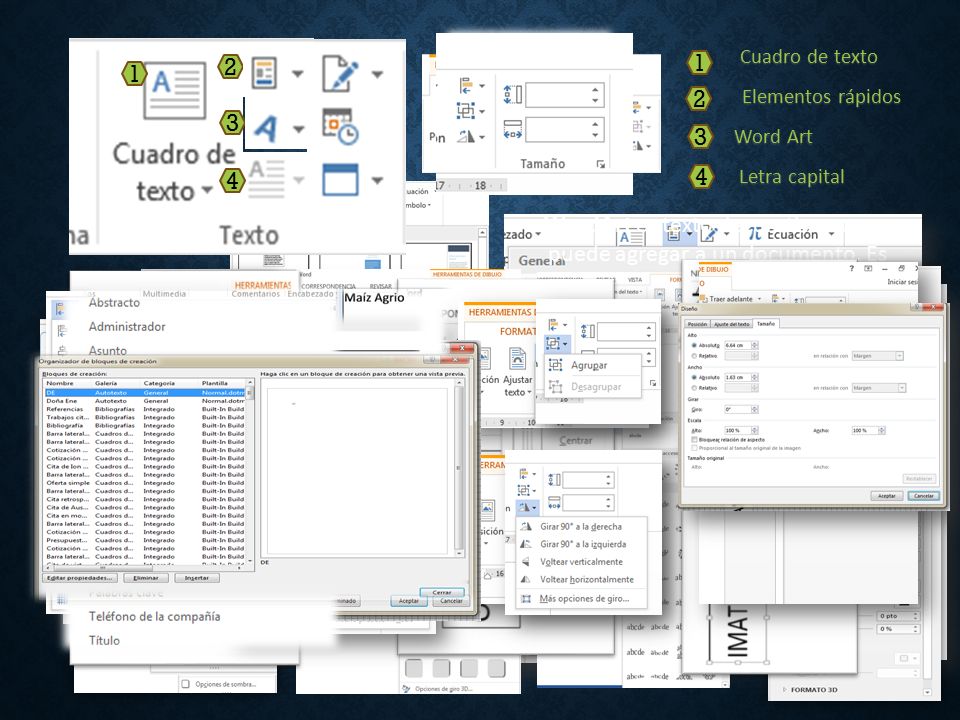Choose Girar 90° a la izquierda
Viewport: 960px width, 720px height.
tap(582, 544)
